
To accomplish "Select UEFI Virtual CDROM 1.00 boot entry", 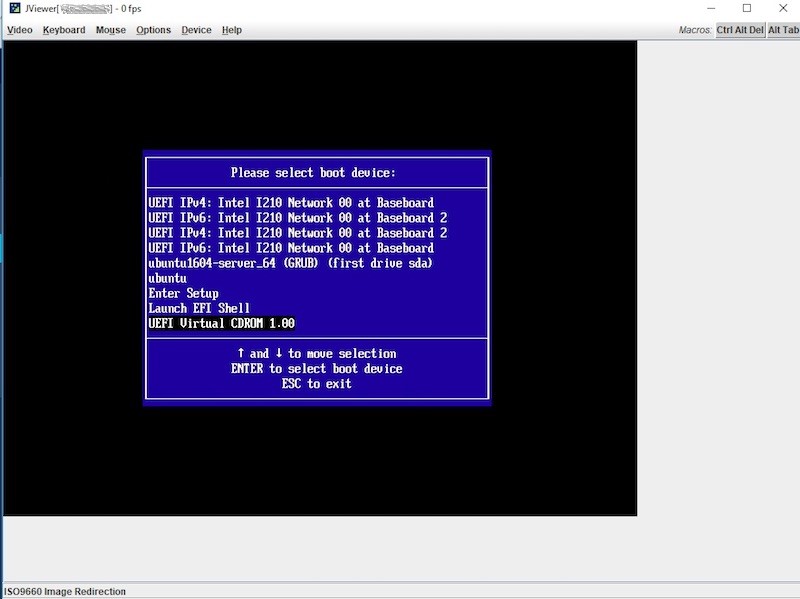I will click(223, 322).
